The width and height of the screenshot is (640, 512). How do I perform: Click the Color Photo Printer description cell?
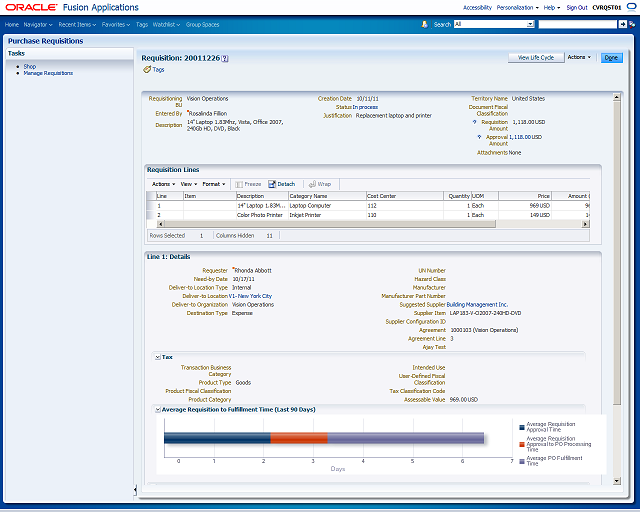[260, 215]
